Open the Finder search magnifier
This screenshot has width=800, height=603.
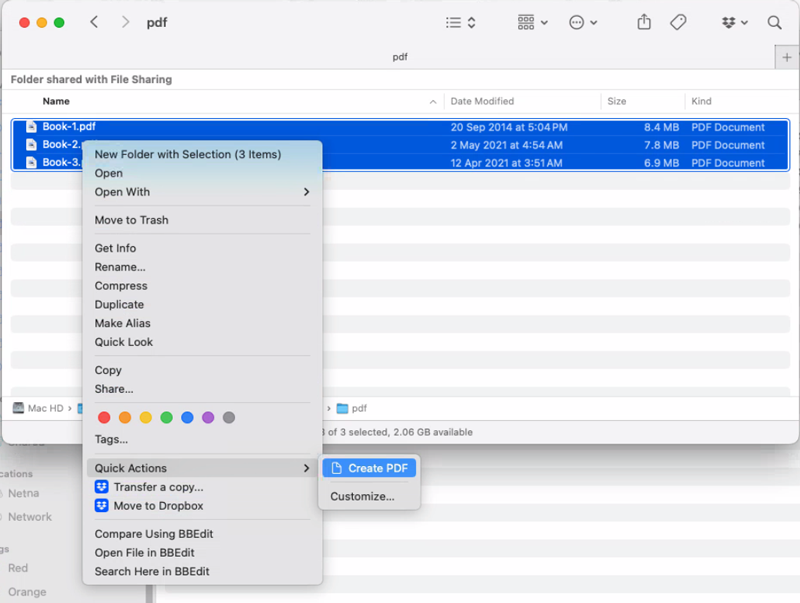click(774, 22)
